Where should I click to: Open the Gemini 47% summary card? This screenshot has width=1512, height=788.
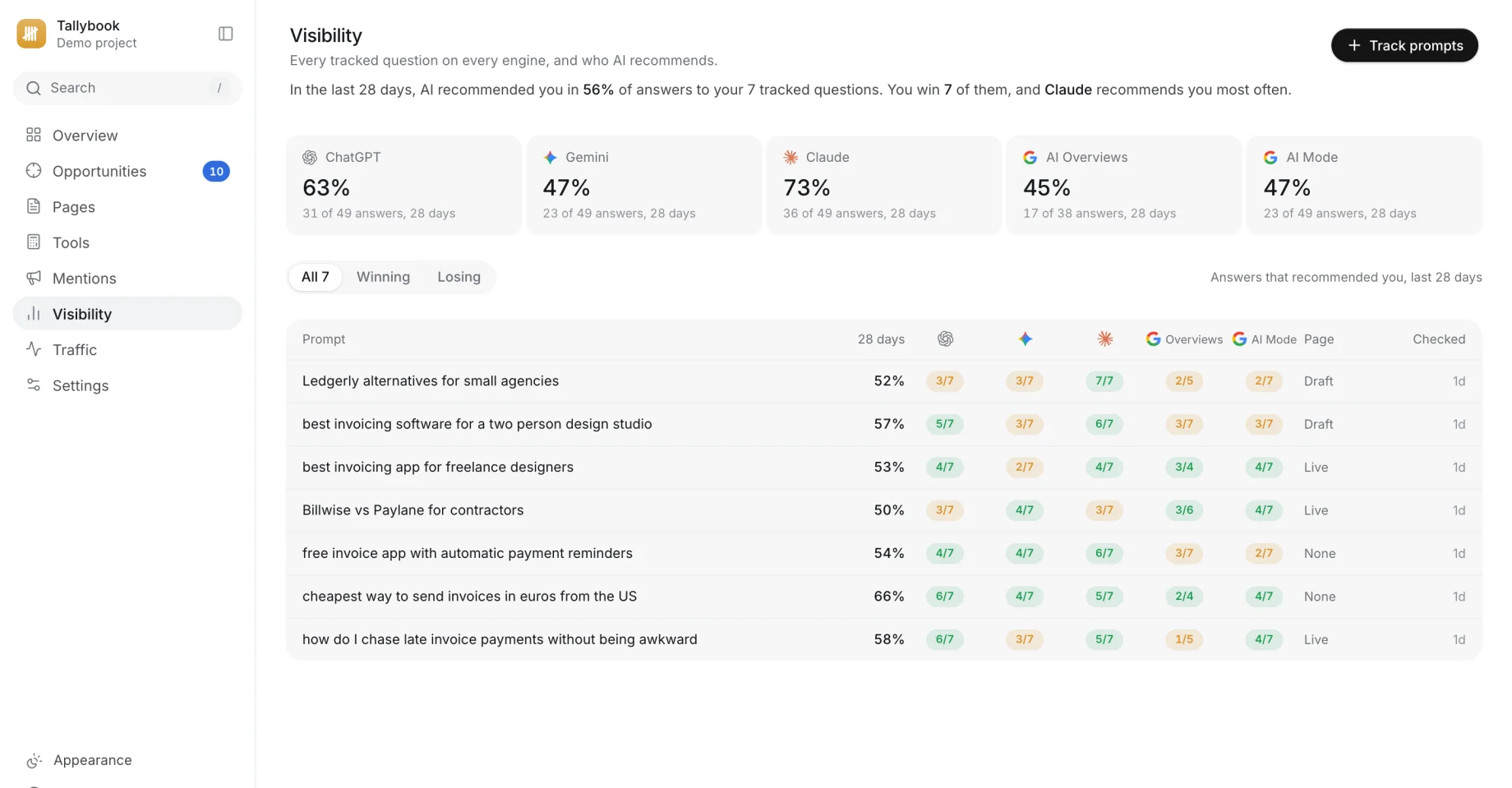644,186
